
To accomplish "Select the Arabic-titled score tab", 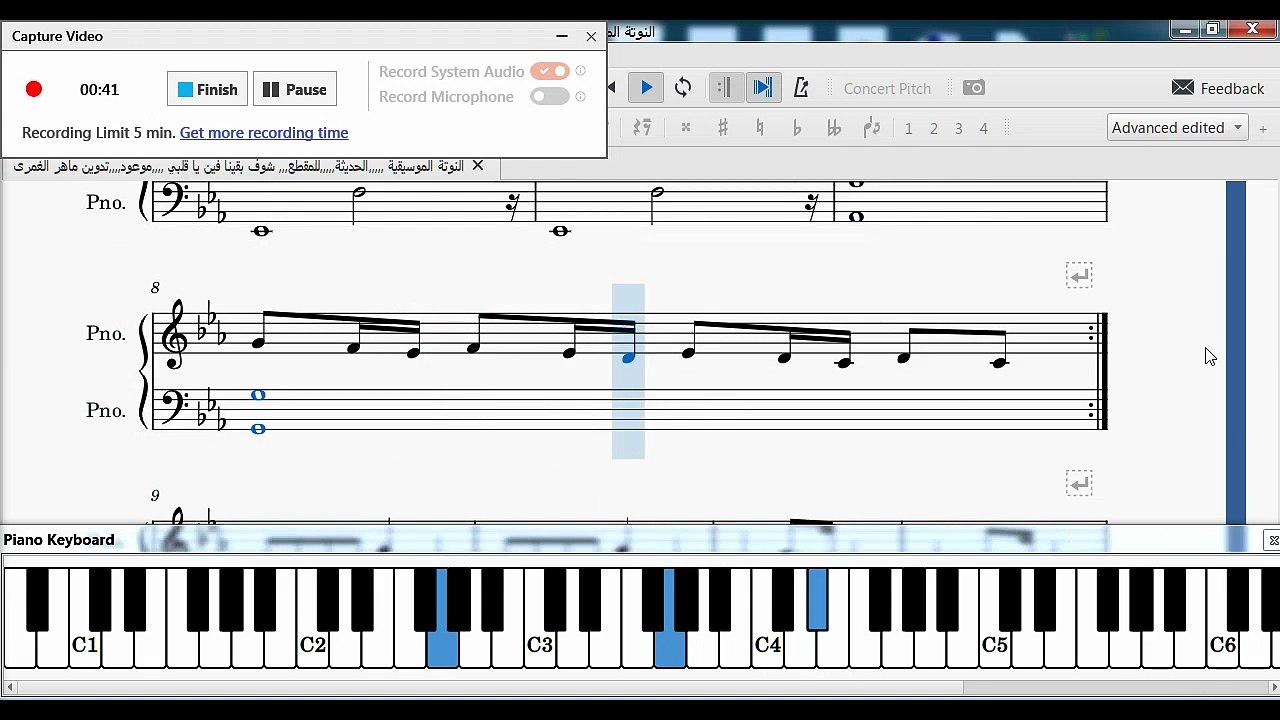I will point(238,166).
